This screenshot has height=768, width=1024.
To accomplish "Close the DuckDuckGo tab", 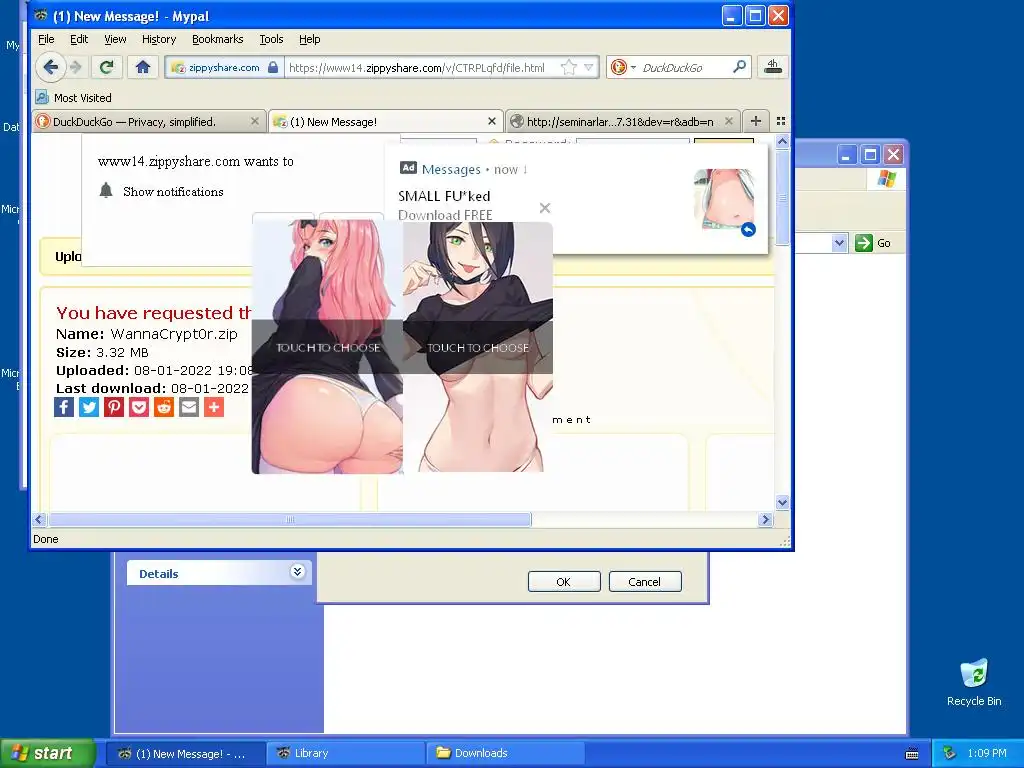I will point(255,121).
